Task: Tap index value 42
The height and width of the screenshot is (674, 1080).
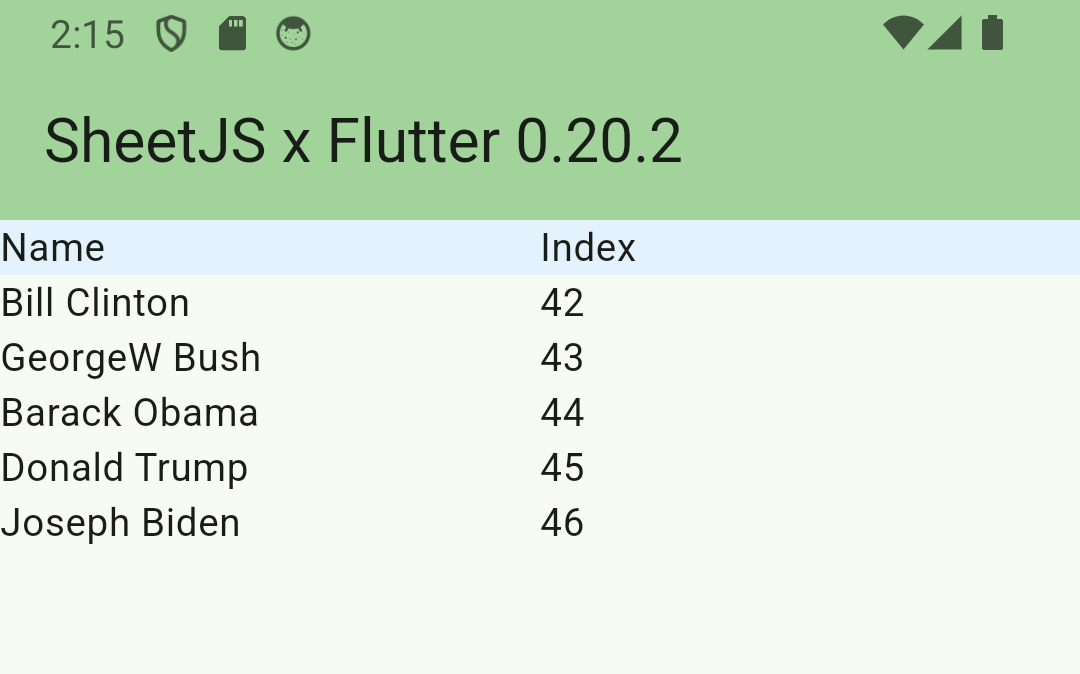Action: coord(562,303)
